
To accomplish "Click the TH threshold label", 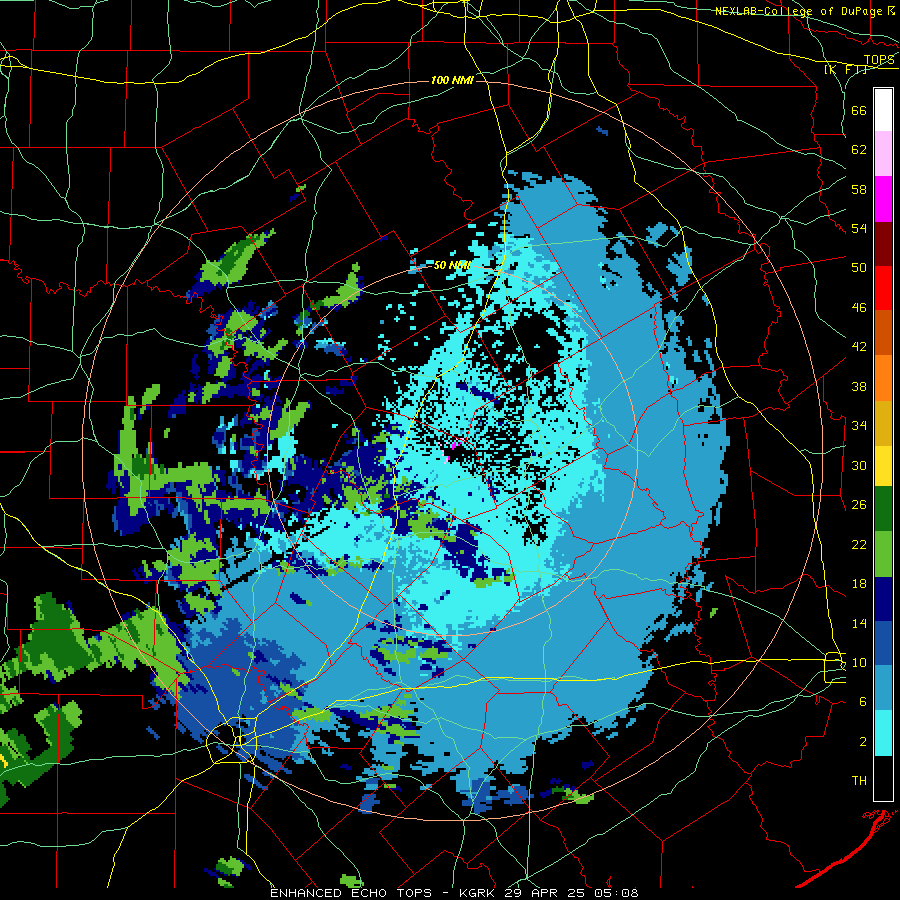I will point(859,781).
